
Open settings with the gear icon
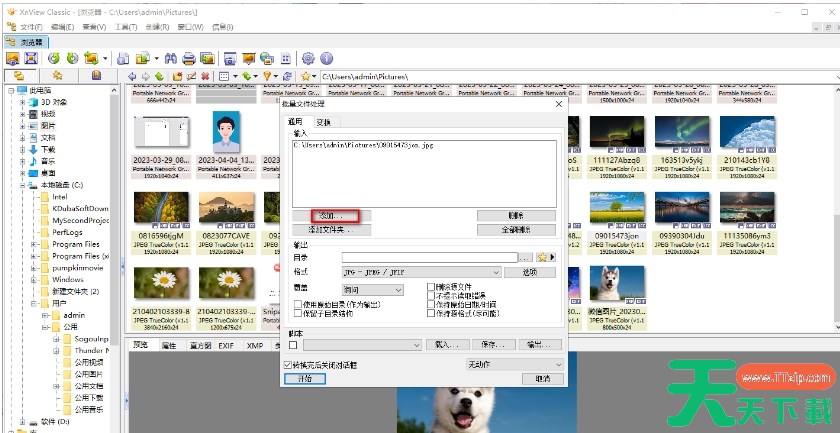click(308, 58)
